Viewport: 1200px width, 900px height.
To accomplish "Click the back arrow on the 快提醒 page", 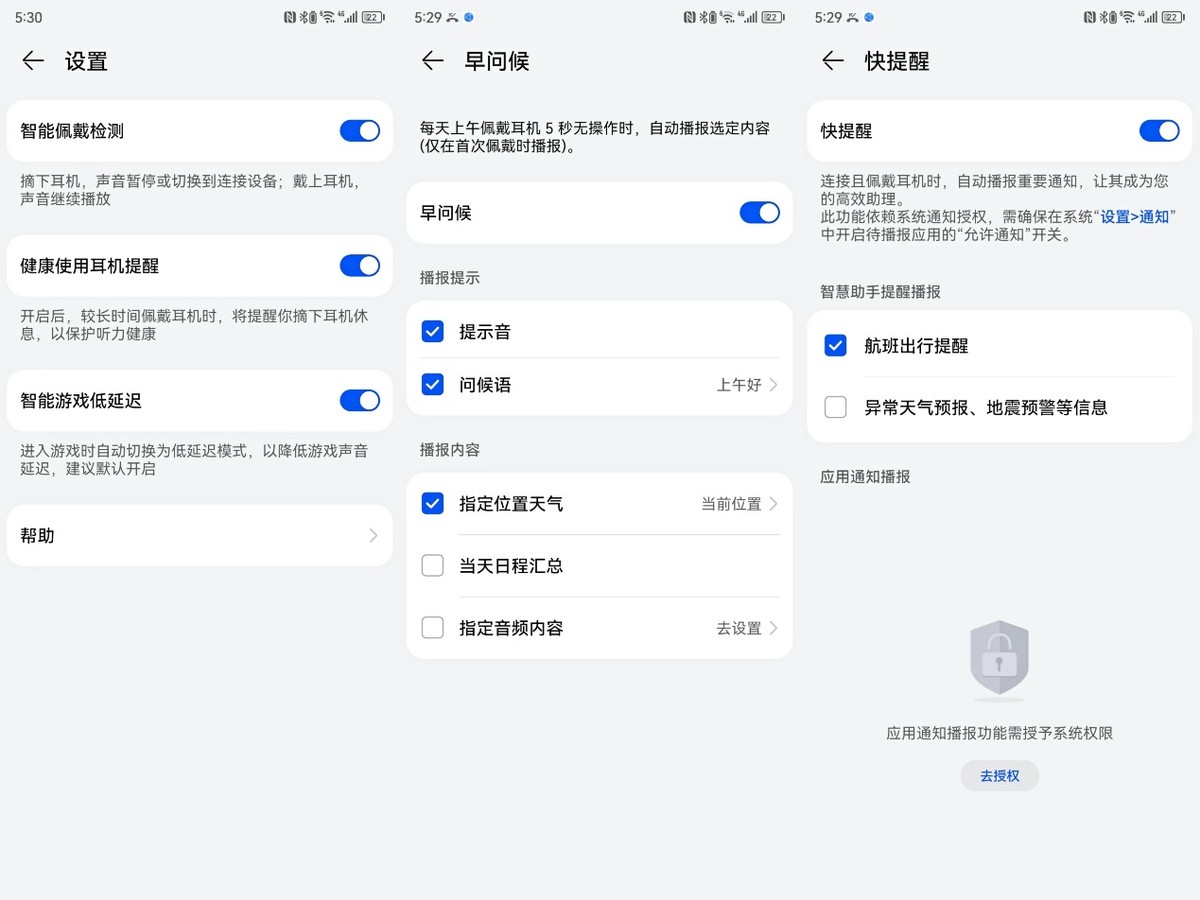I will point(833,61).
